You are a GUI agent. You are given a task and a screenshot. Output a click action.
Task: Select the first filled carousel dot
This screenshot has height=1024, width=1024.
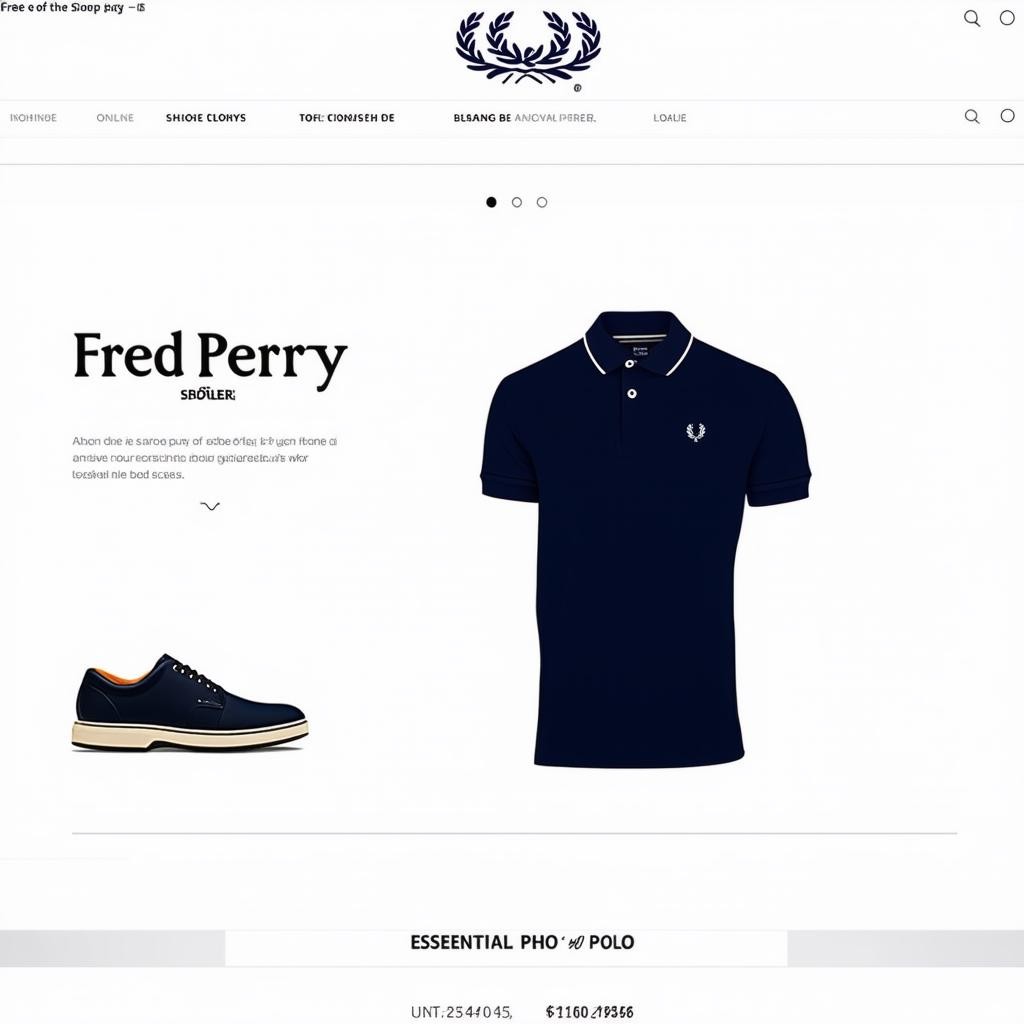click(x=491, y=202)
